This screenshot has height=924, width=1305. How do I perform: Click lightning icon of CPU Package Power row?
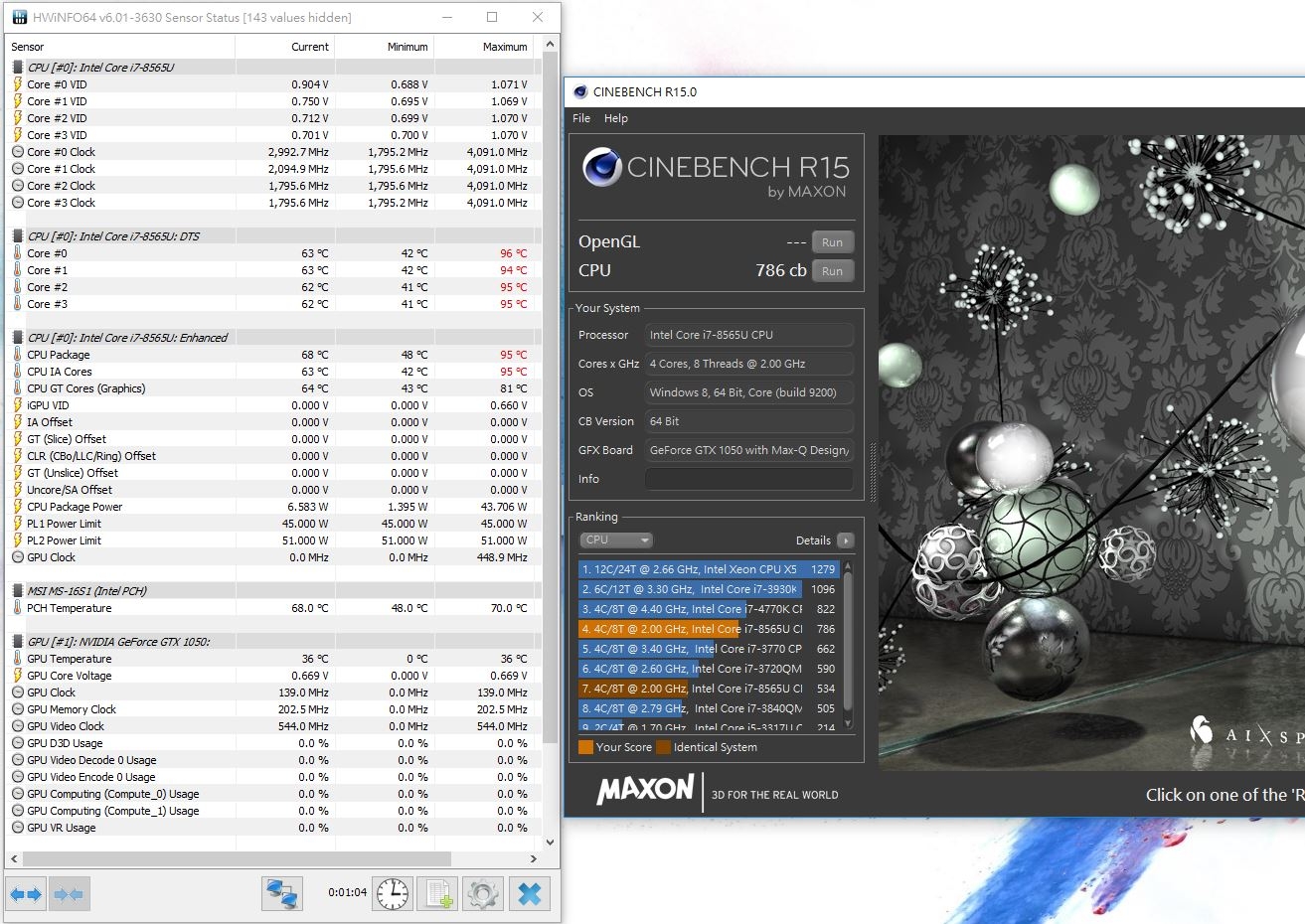[x=17, y=507]
